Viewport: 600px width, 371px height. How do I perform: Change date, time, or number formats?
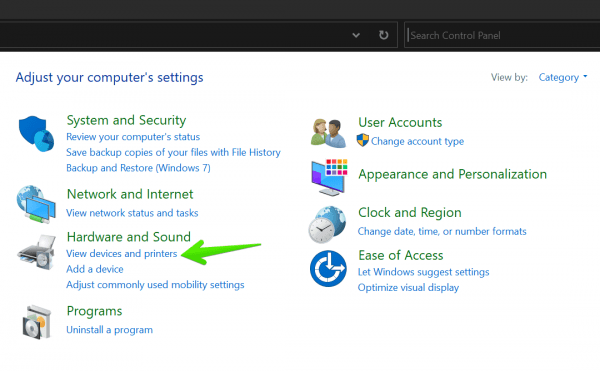tap(442, 231)
